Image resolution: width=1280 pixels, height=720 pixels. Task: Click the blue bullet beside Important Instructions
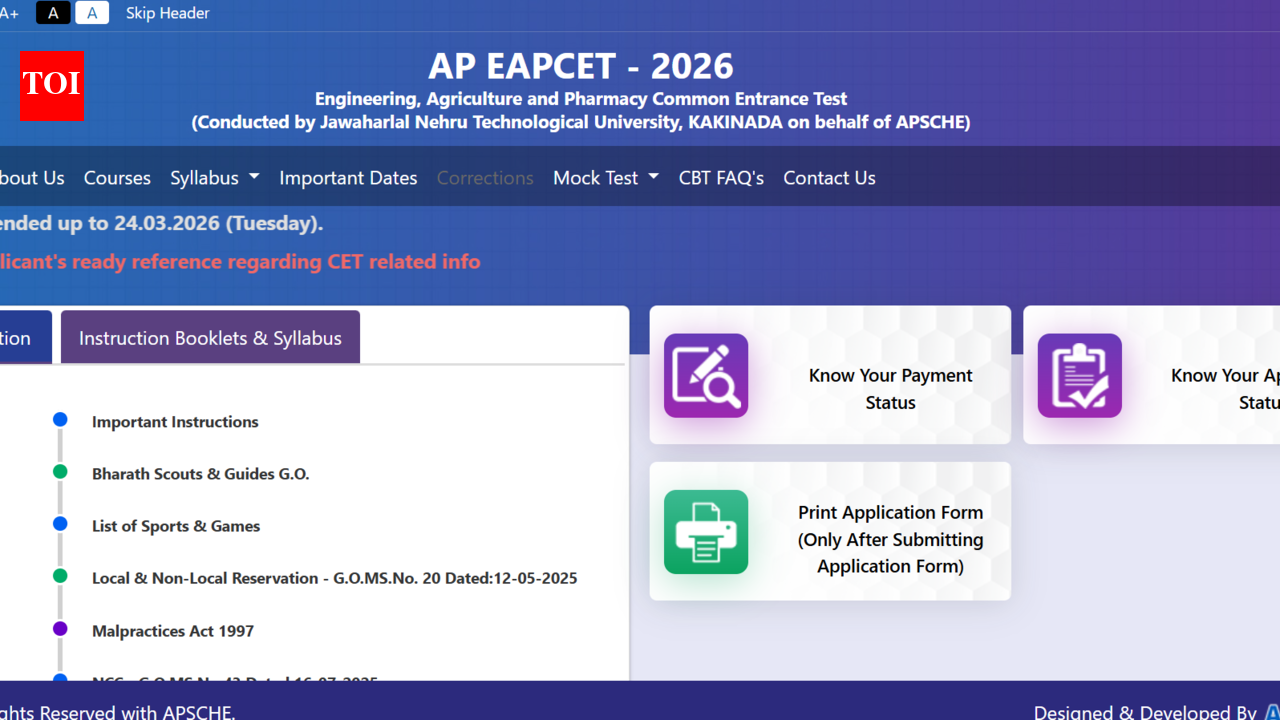pos(60,420)
